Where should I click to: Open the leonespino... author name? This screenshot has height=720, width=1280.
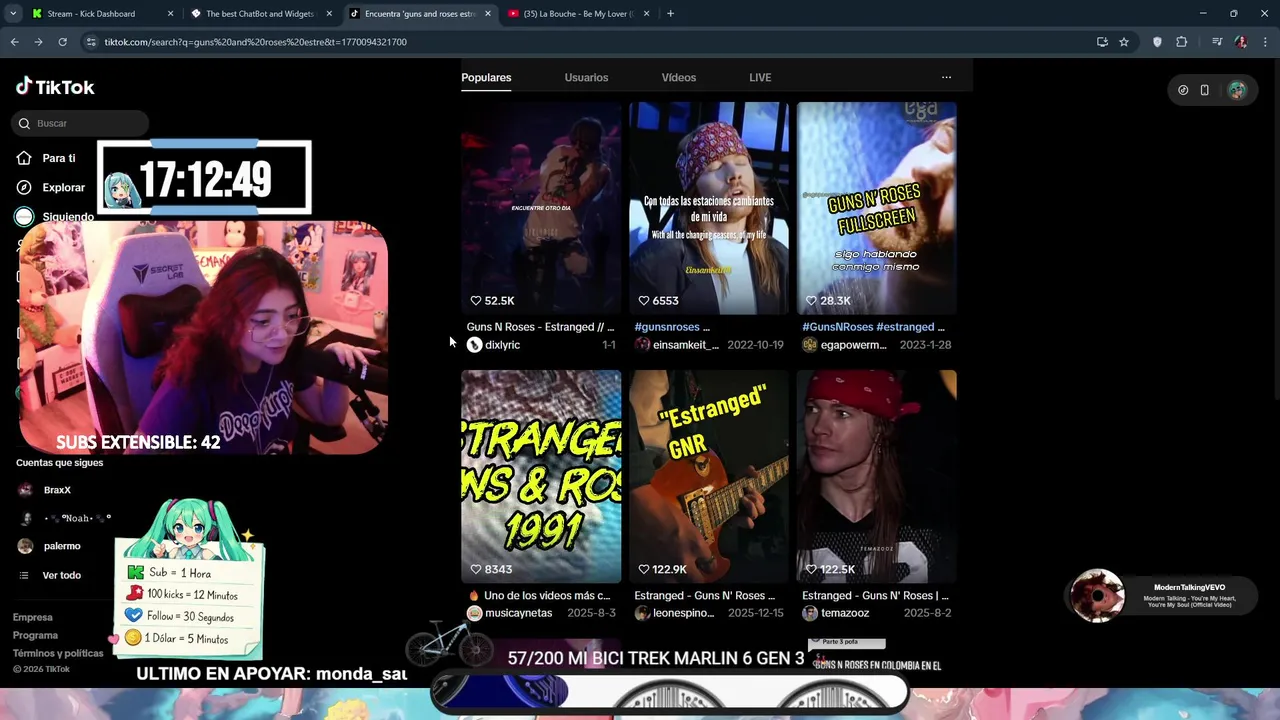pos(683,613)
